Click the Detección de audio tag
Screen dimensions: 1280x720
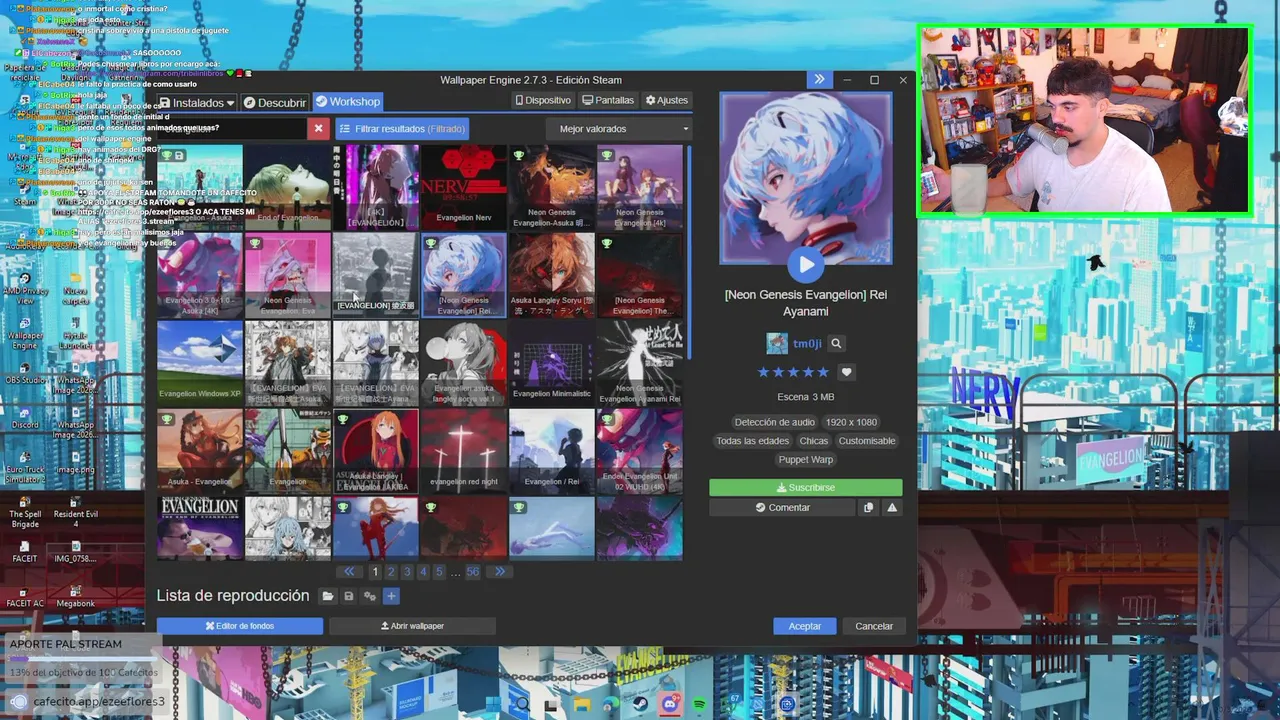tap(775, 422)
